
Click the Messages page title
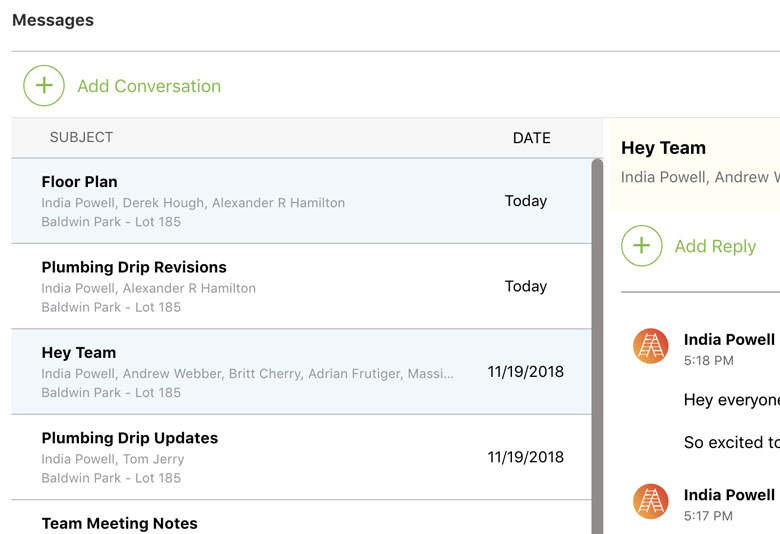pos(53,20)
